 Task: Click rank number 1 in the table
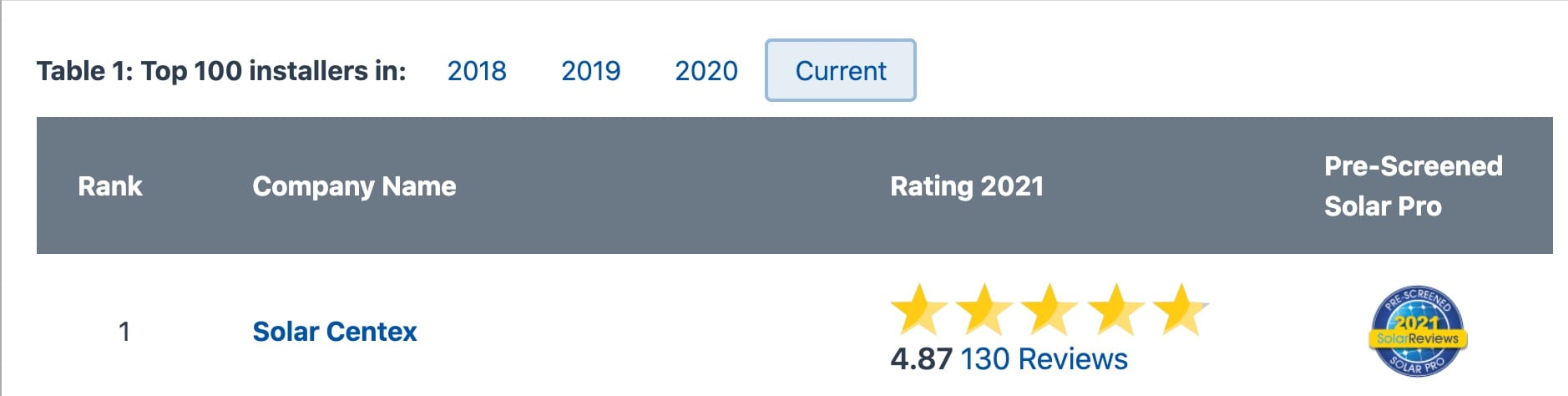(124, 332)
